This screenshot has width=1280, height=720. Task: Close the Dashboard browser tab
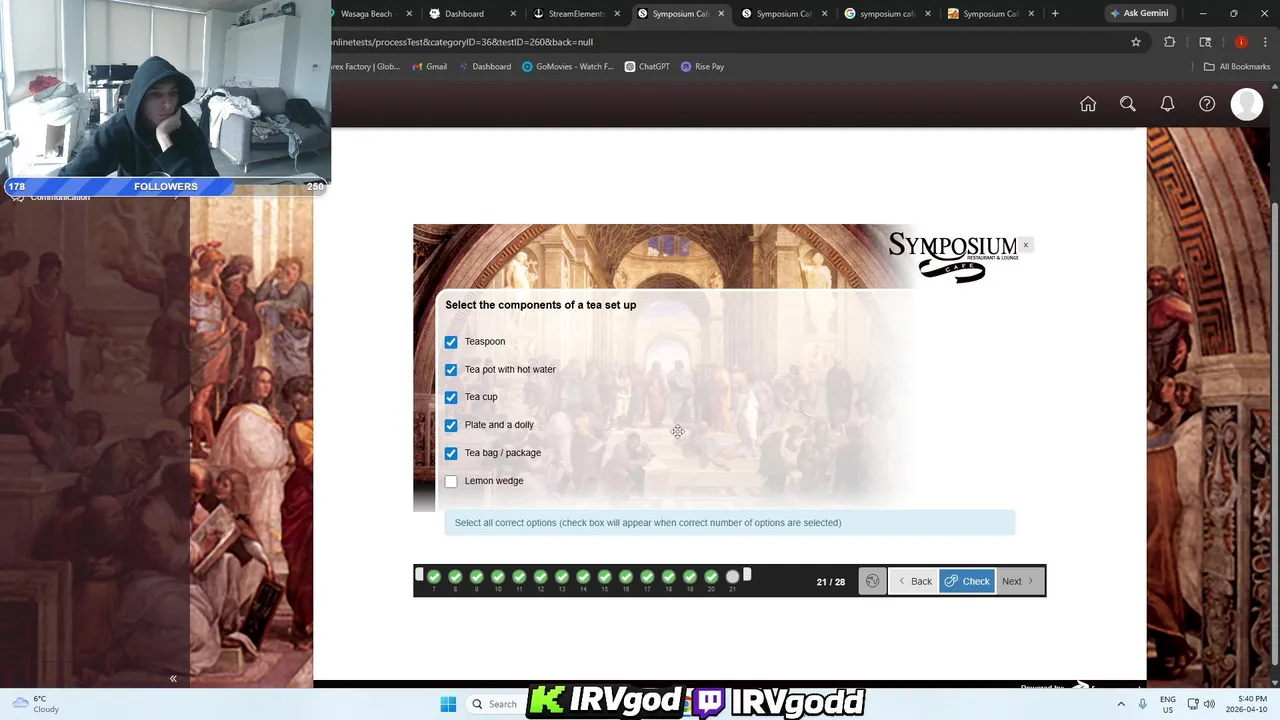513,14
